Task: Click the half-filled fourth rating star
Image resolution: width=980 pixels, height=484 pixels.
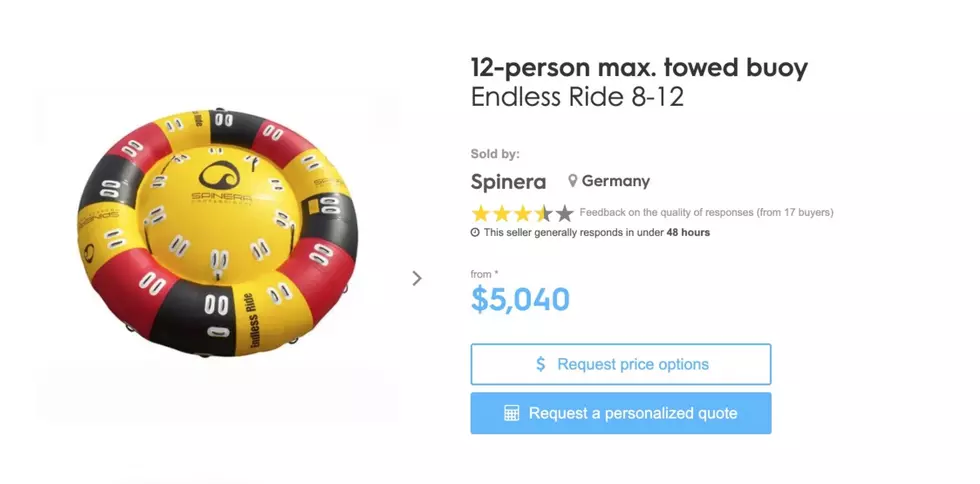Action: point(544,214)
